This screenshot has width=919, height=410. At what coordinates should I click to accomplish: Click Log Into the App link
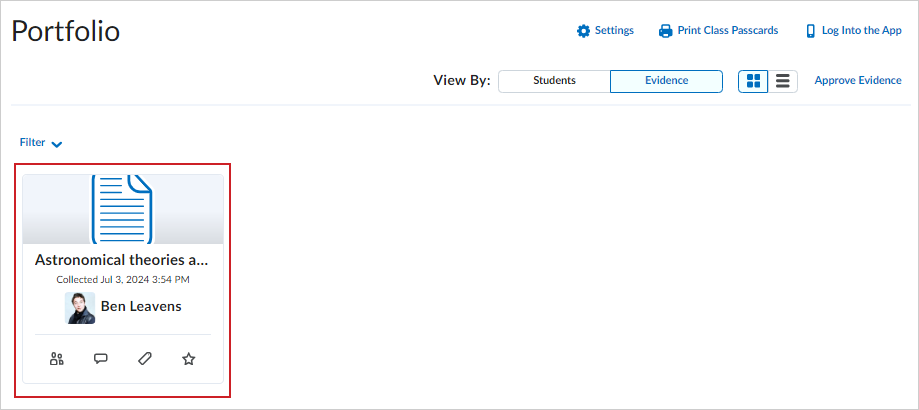click(862, 30)
